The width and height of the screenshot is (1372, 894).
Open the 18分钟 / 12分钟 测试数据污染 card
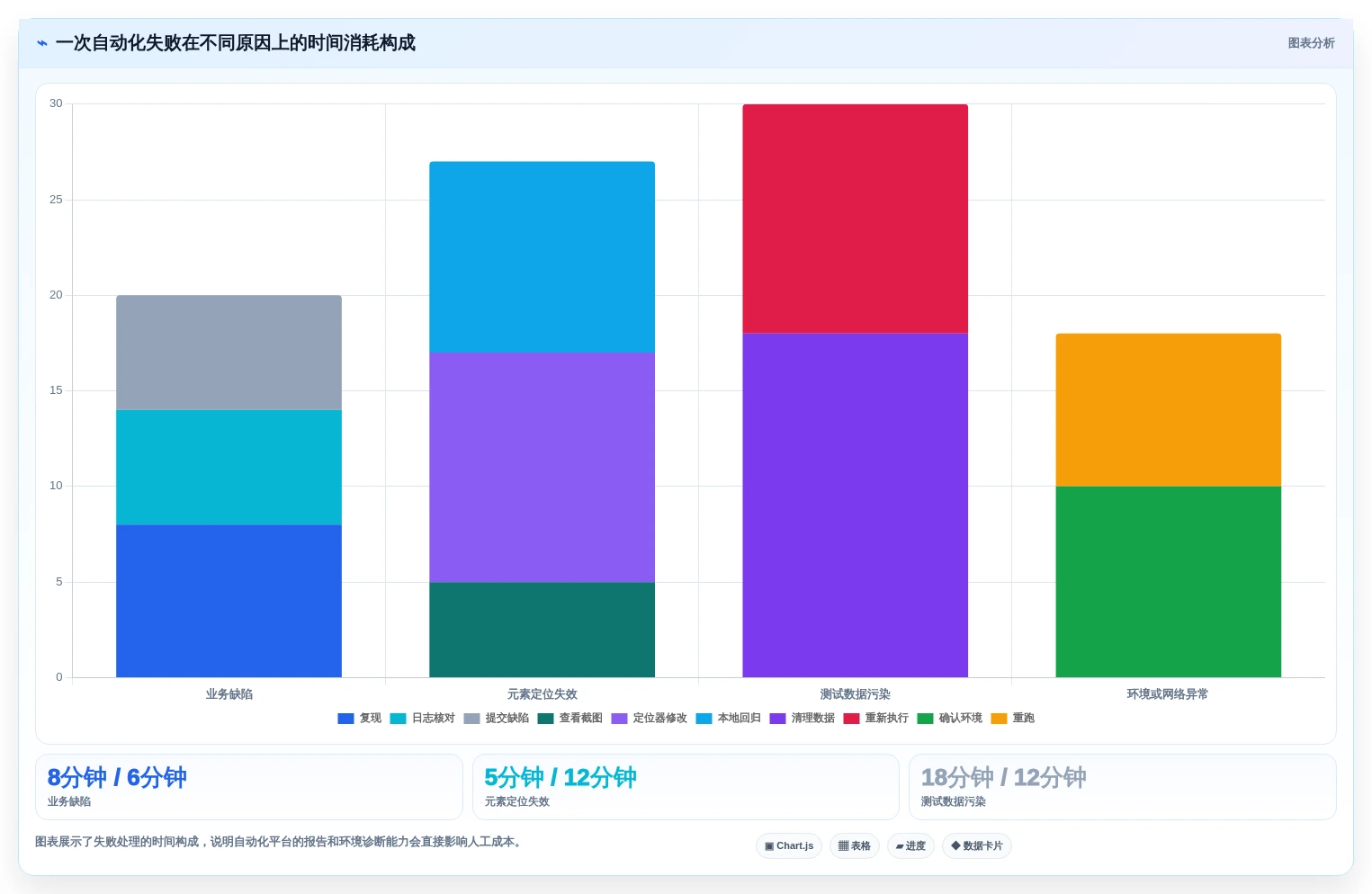pos(1123,787)
